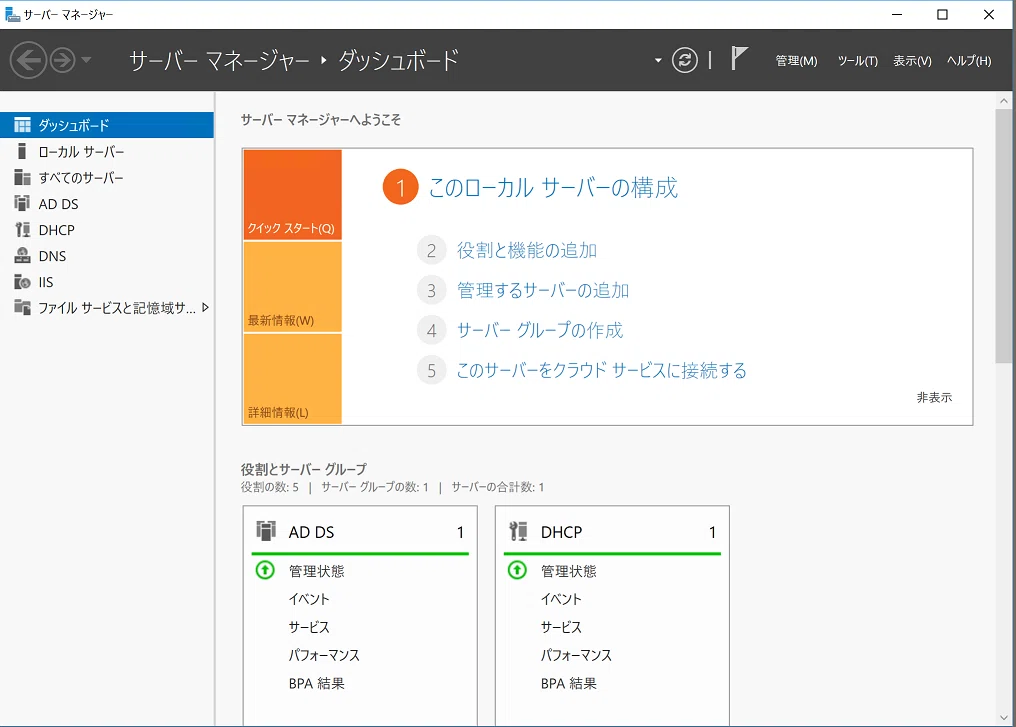Select the 最新情報(W) tile
This screenshot has width=1016, height=727.
pos(292,287)
